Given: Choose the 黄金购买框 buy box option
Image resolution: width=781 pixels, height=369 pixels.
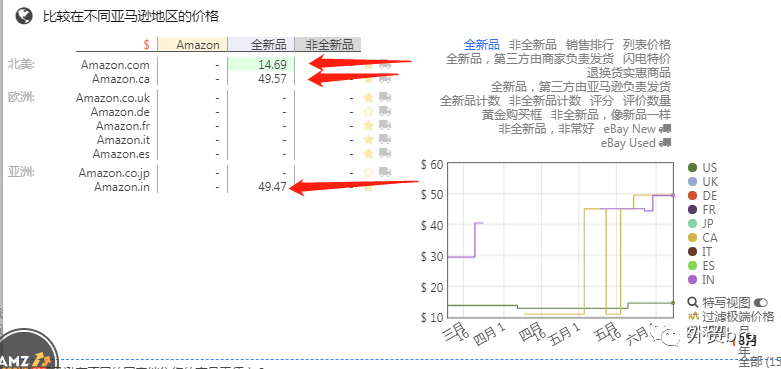Looking at the screenshot, I should coord(512,115).
